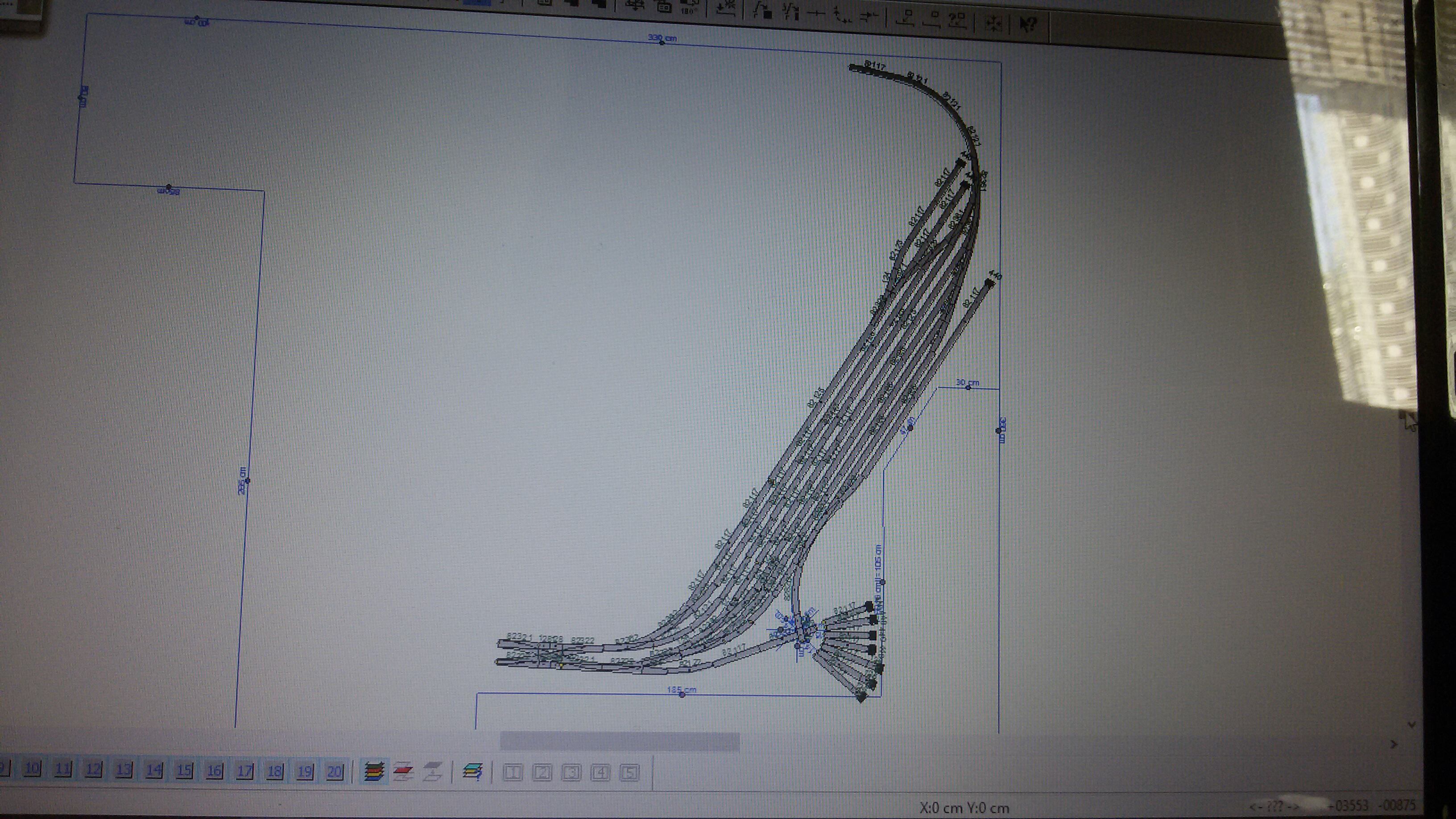Click the vertical scrollbar down arrow
This screenshot has width=1456, height=819.
pos(1411,724)
